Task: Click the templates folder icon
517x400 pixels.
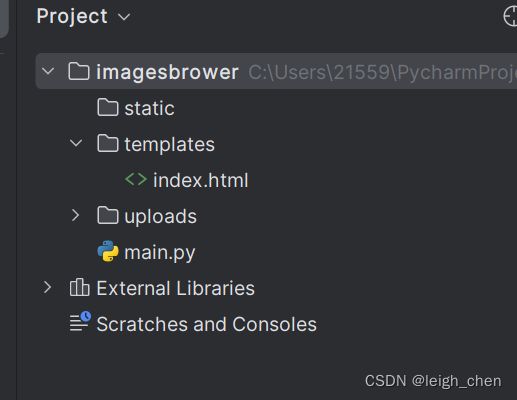Action: [x=108, y=143]
